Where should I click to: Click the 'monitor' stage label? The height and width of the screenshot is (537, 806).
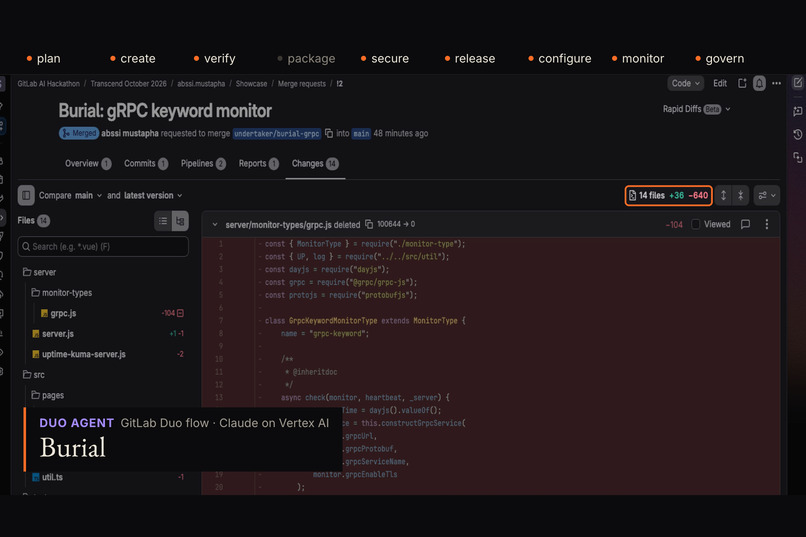tap(643, 59)
